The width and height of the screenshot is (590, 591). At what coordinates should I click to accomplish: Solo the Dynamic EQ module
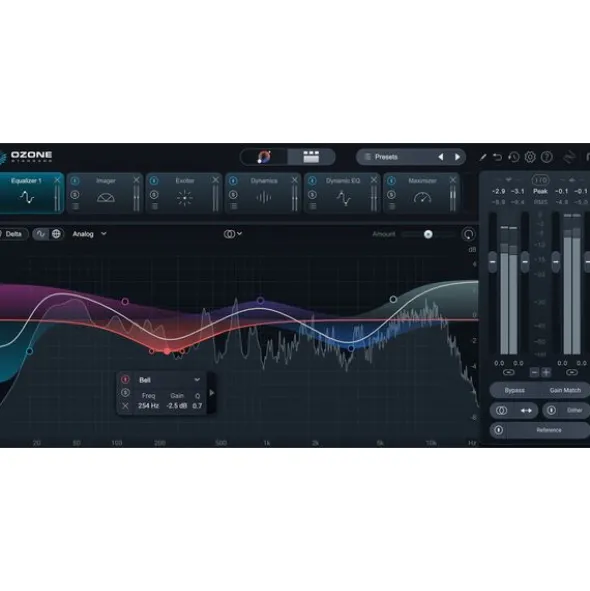click(312, 195)
